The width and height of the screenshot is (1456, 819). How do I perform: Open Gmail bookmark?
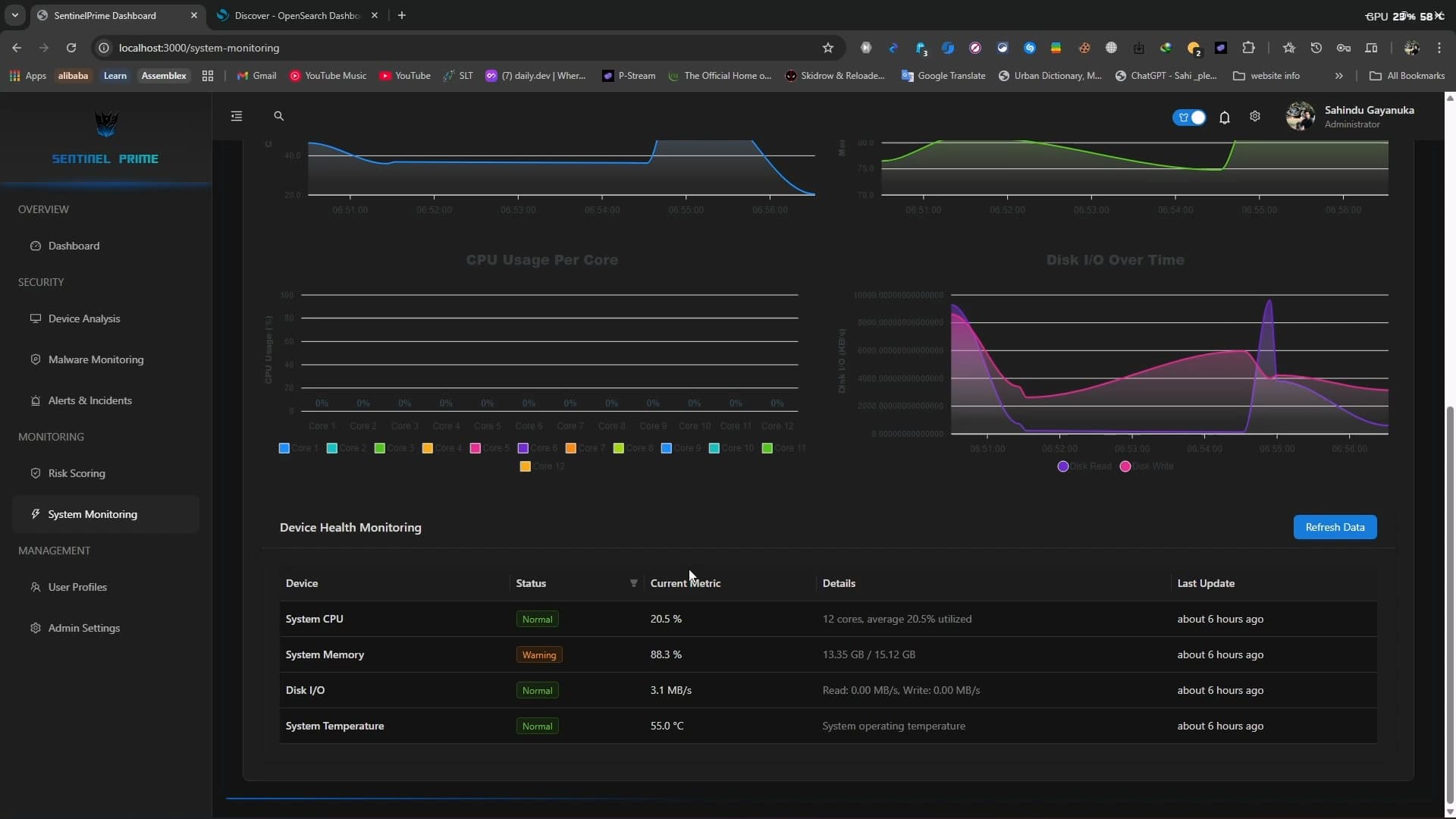click(x=256, y=76)
